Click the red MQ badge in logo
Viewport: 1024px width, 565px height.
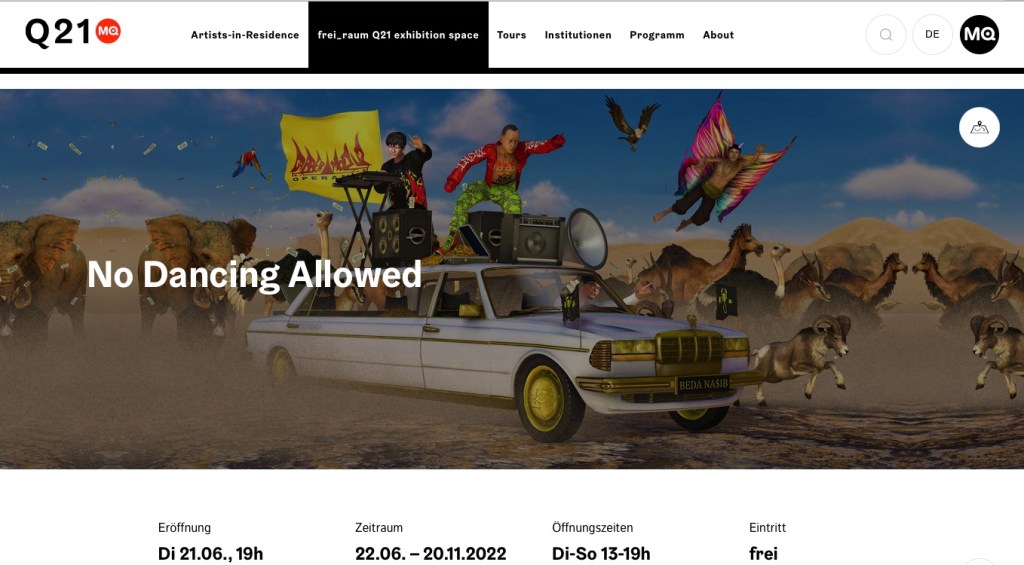(108, 31)
